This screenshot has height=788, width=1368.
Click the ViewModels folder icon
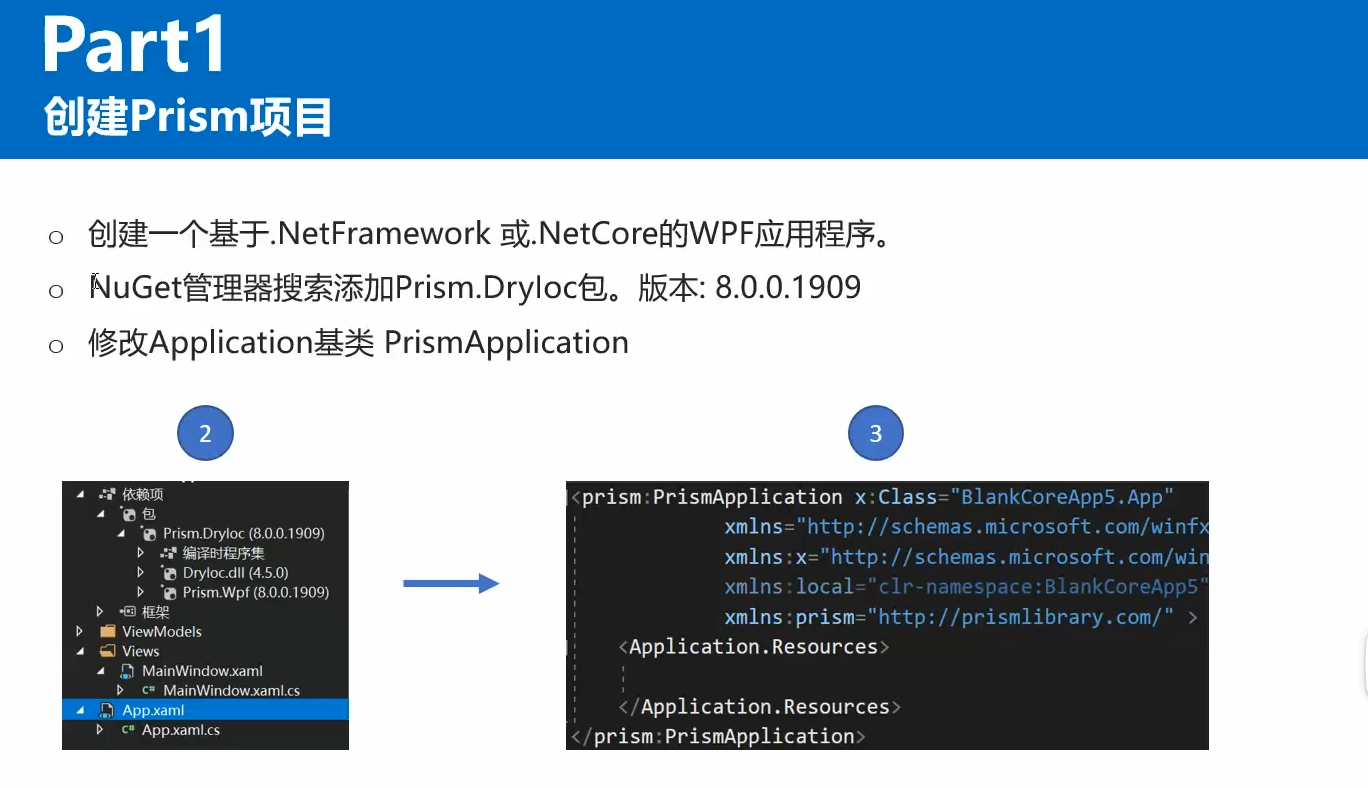[x=108, y=631]
